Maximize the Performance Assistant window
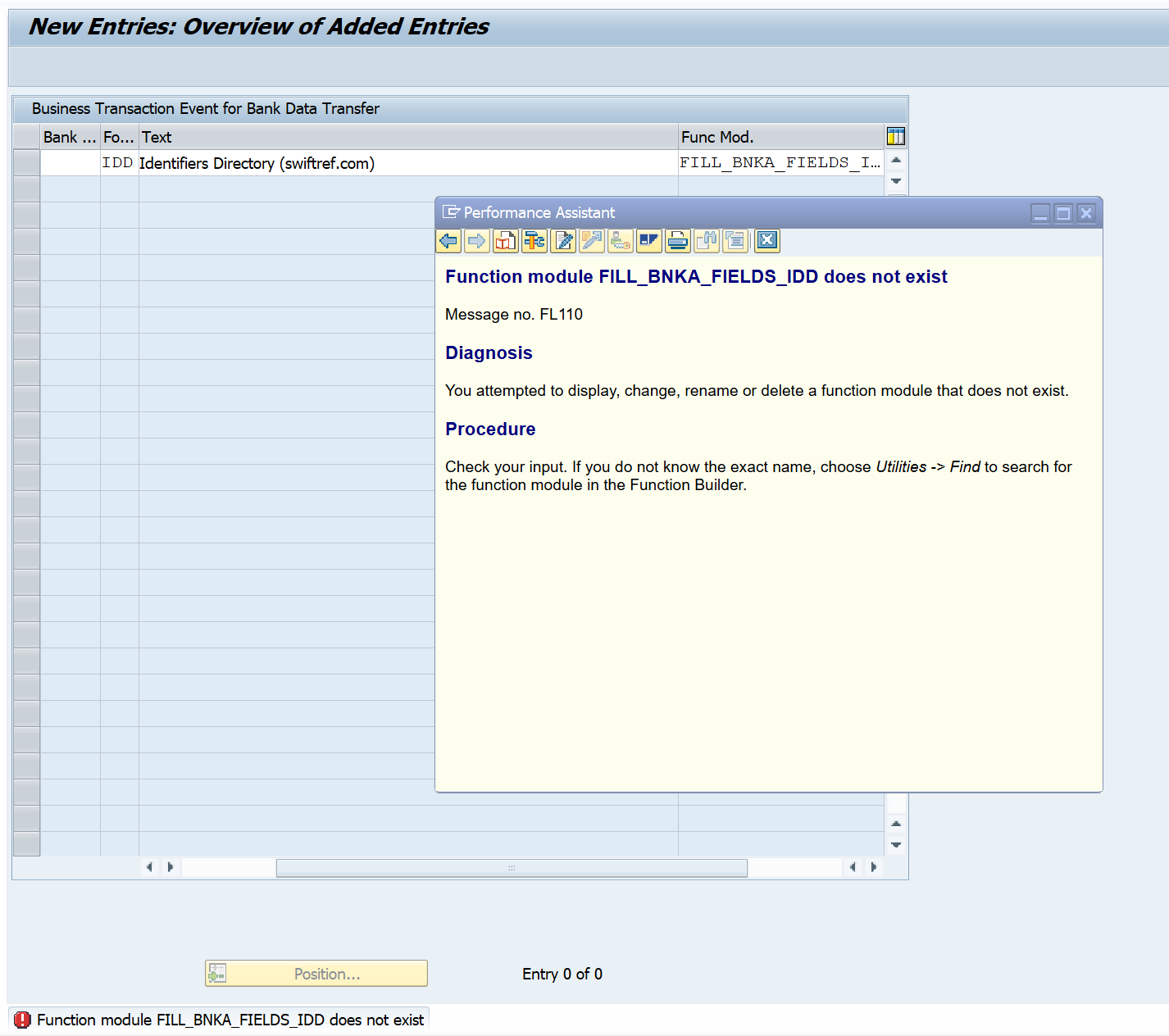Image resolution: width=1169 pixels, height=1036 pixels. point(1063,213)
